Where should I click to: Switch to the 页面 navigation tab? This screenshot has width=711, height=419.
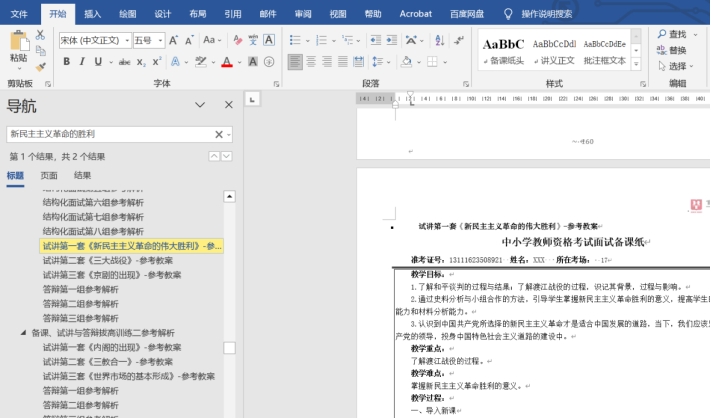48,175
